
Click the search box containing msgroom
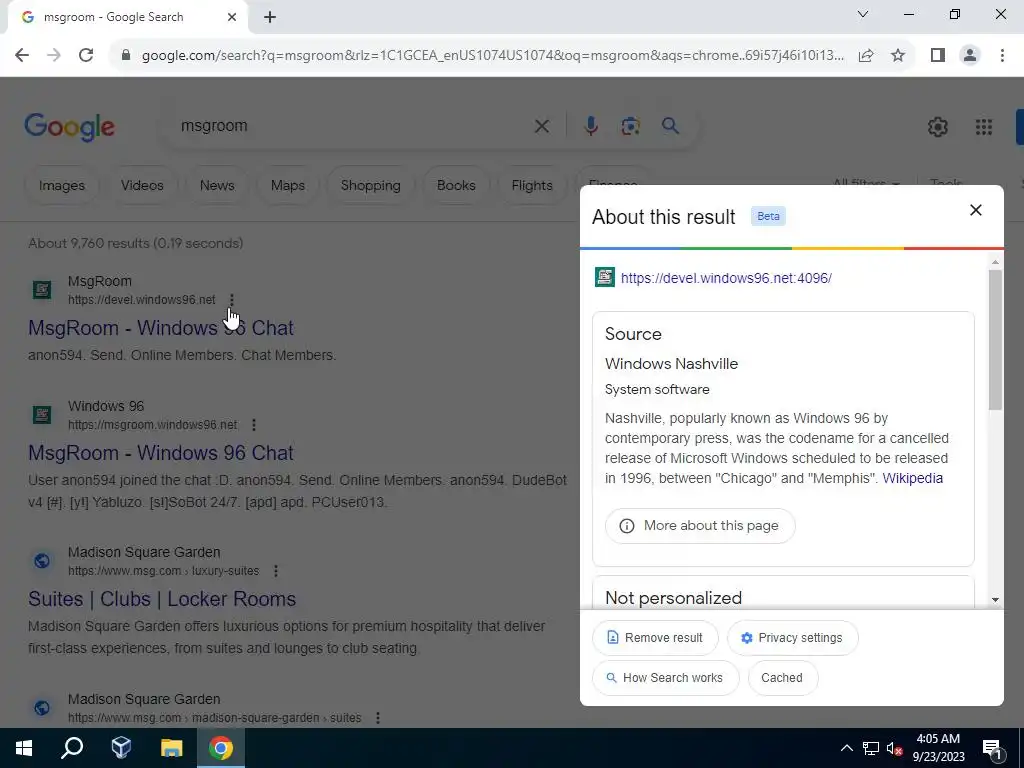tap(353, 126)
